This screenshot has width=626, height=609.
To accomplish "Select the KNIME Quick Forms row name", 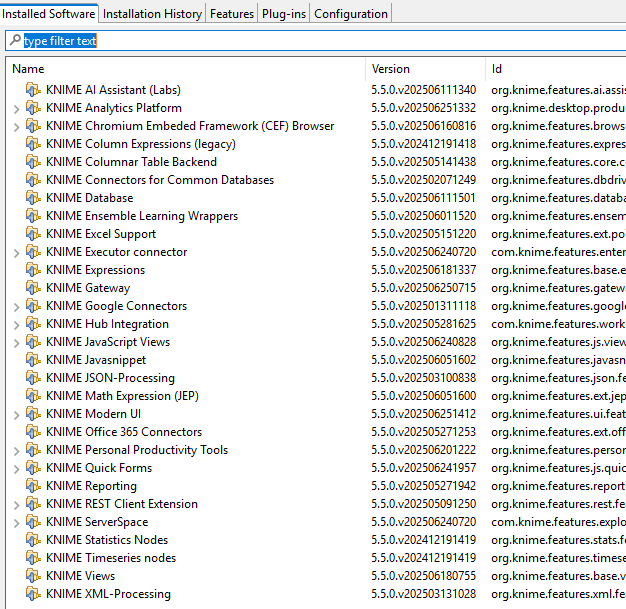I will click(x=99, y=468).
